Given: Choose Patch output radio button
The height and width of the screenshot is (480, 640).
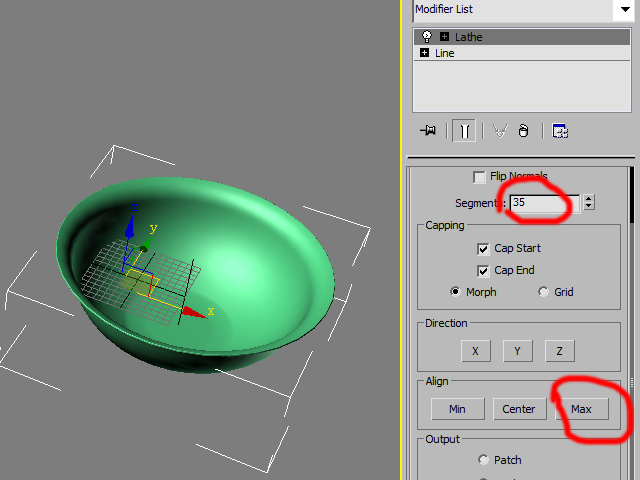Looking at the screenshot, I should click(x=484, y=460).
